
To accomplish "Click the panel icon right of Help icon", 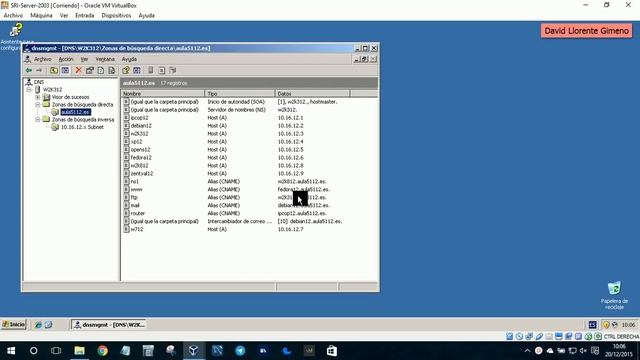I will coord(137,70).
